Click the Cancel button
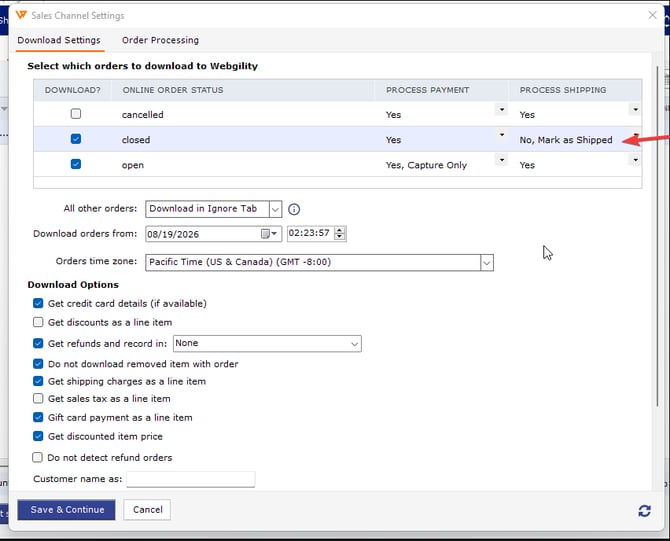This screenshot has height=541, width=670. point(147,510)
